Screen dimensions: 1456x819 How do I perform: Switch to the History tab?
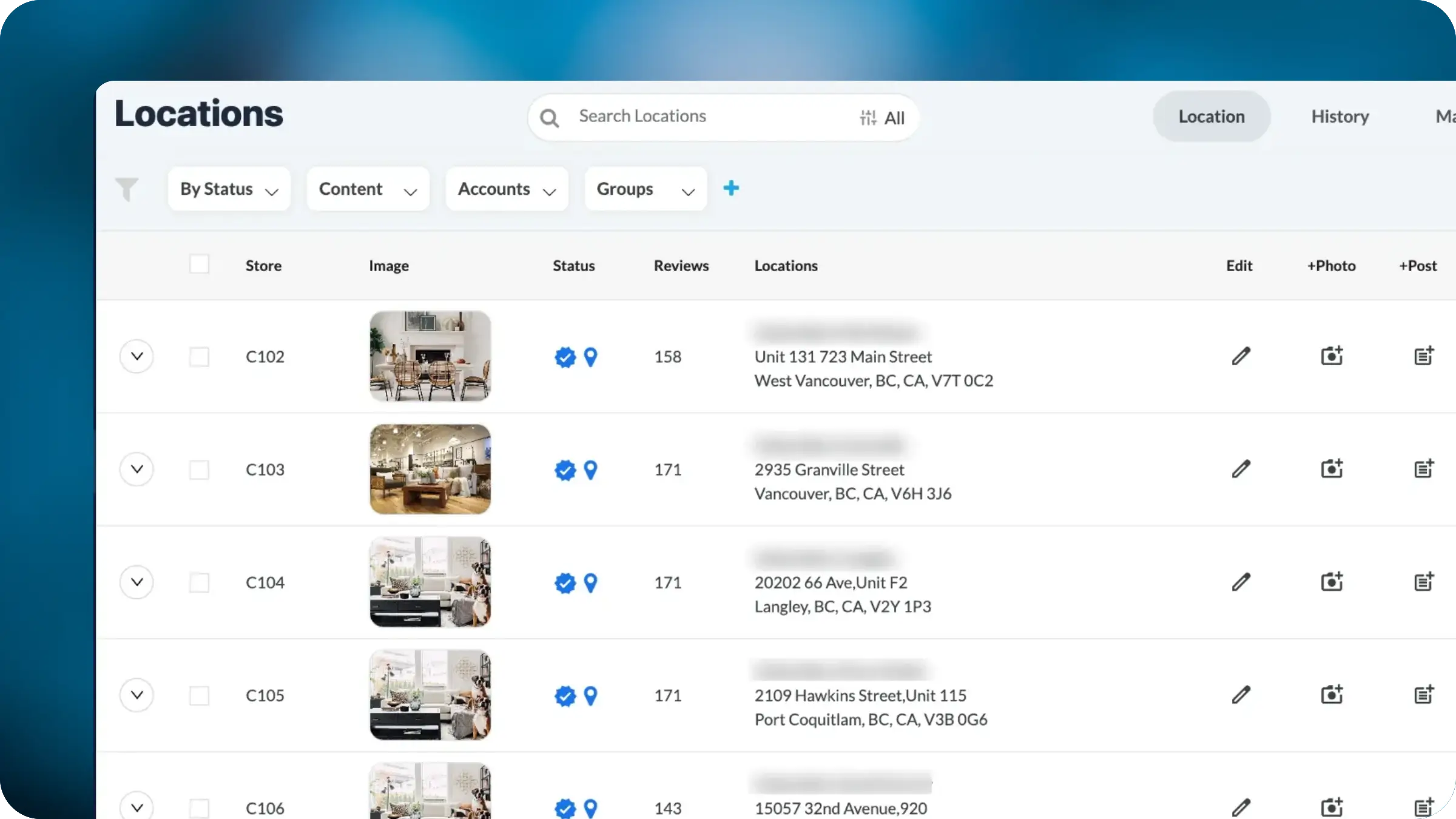pyautogui.click(x=1340, y=116)
